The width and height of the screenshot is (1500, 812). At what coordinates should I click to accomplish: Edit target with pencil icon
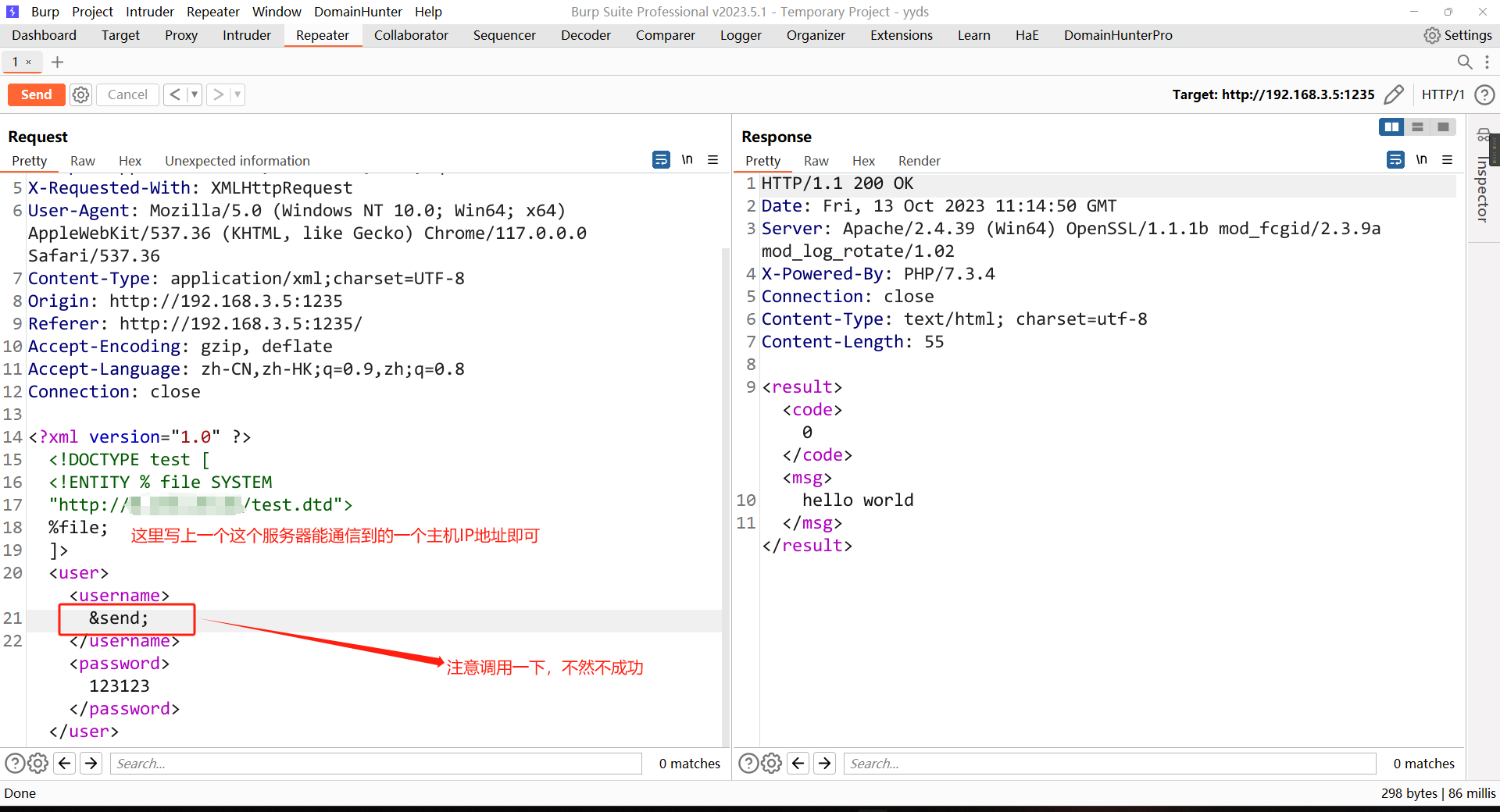click(x=1394, y=94)
